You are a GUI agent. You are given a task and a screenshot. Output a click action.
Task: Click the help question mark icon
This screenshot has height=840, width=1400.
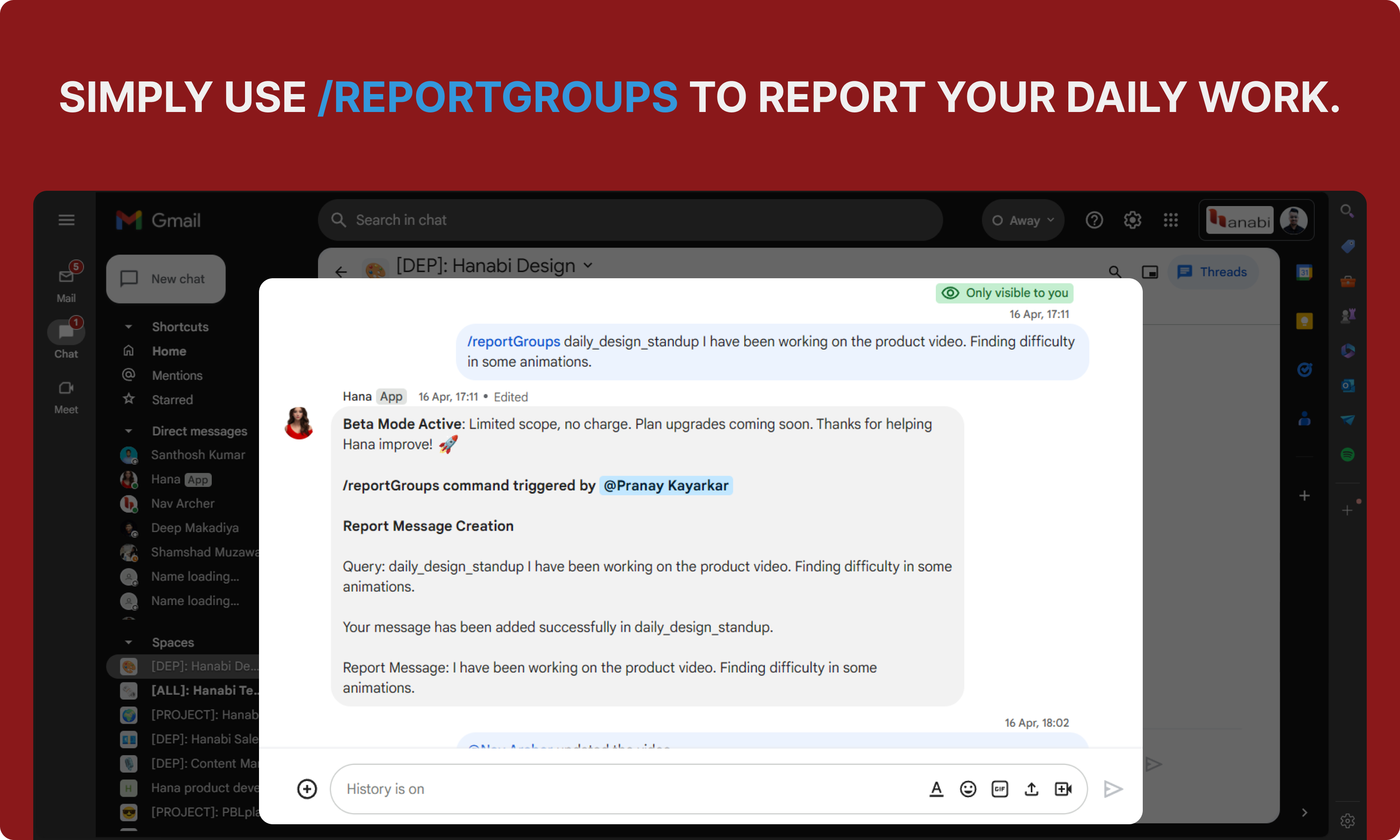point(1094,220)
